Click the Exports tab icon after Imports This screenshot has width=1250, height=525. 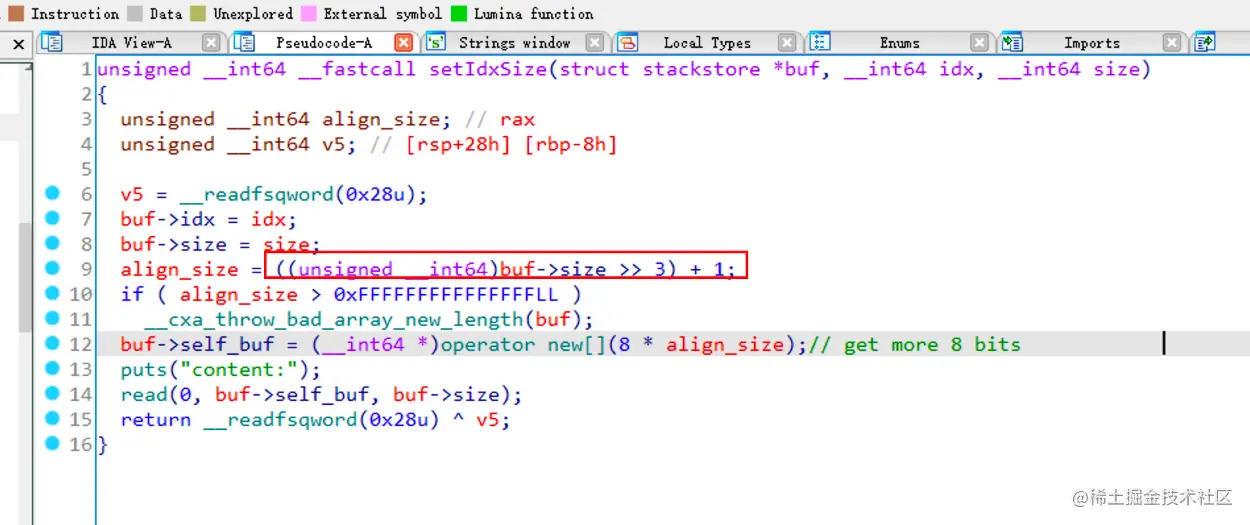pyautogui.click(x=1205, y=43)
